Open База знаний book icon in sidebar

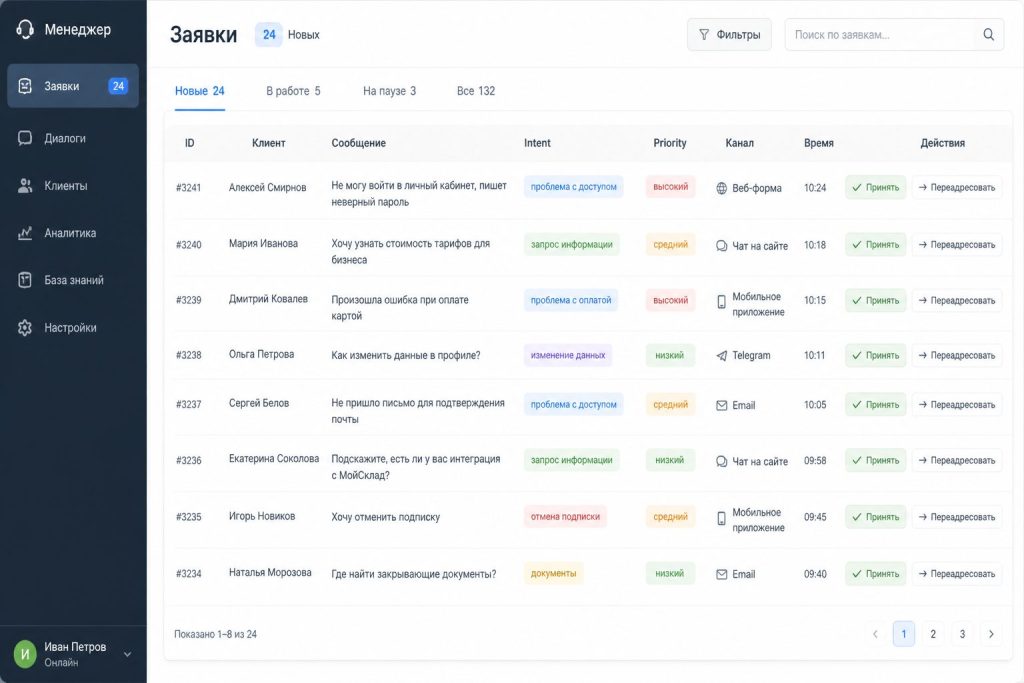tap(25, 280)
